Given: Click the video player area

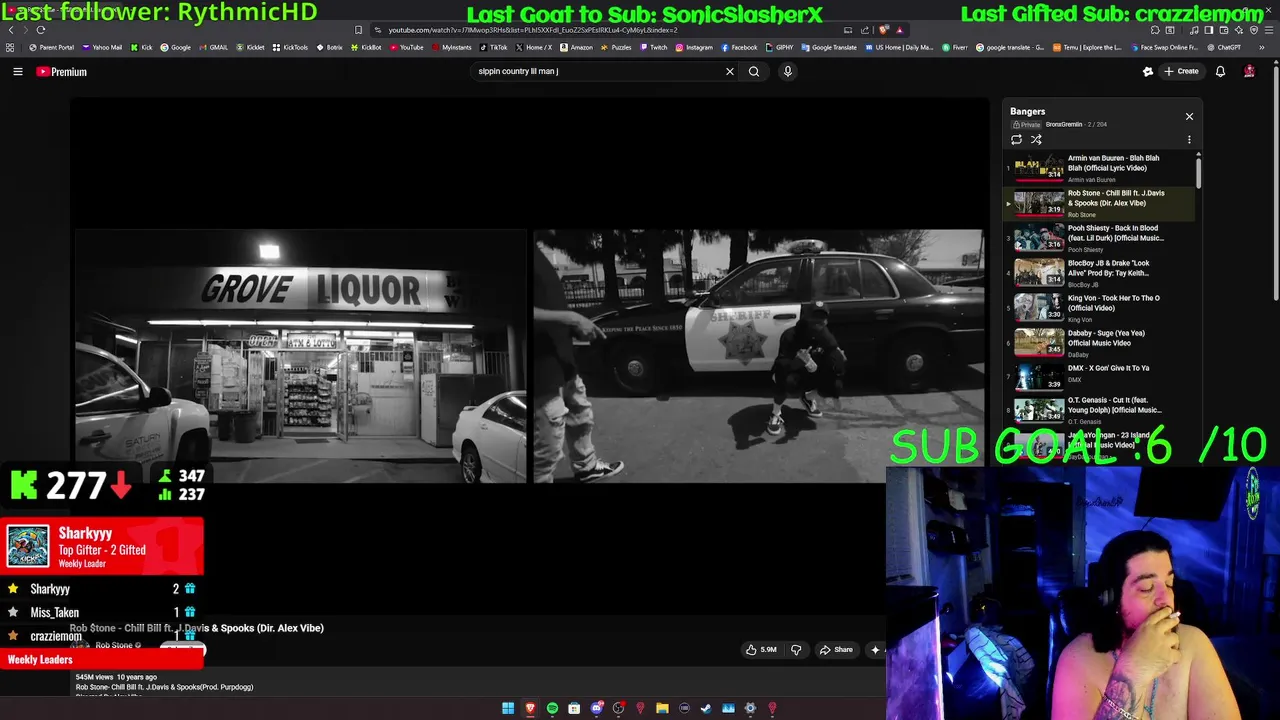Looking at the screenshot, I should [529, 356].
